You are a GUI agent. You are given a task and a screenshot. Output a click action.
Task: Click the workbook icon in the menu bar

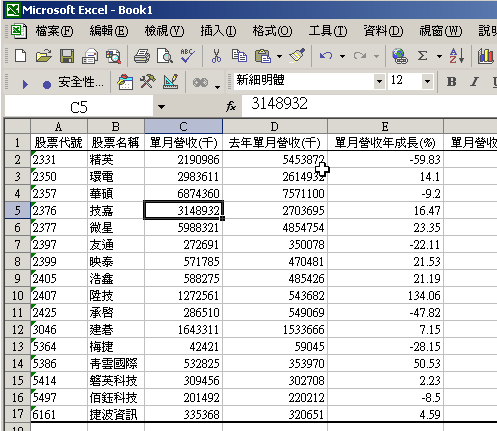(x=18, y=31)
